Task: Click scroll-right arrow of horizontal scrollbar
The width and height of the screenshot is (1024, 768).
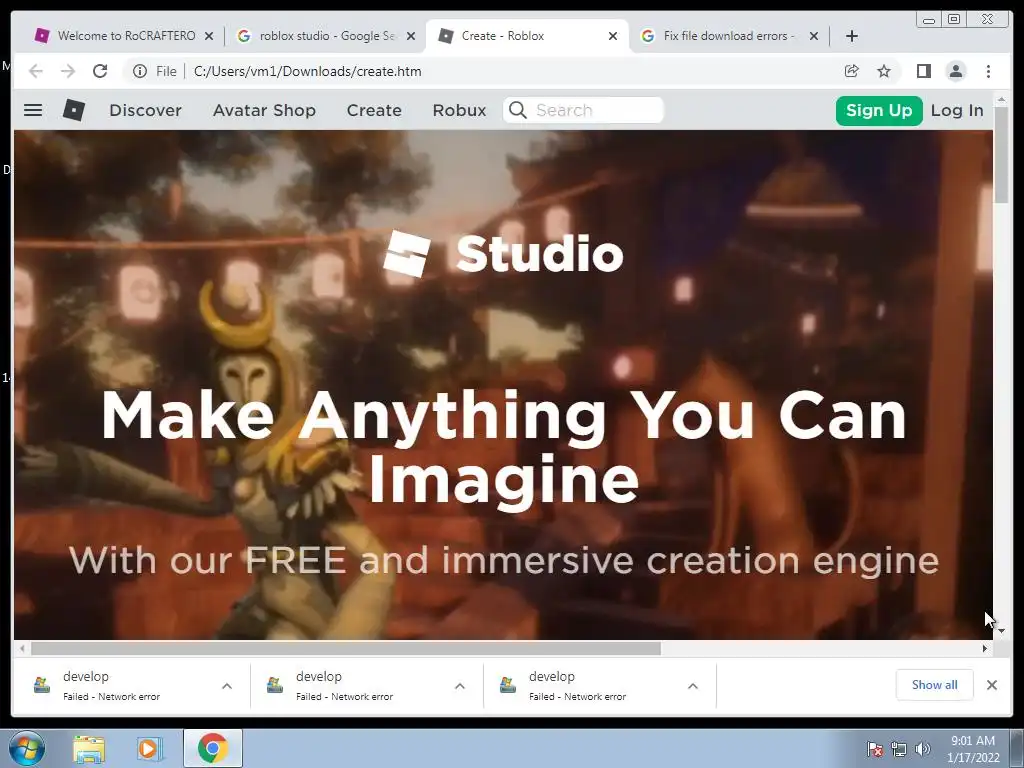Action: 985,648
